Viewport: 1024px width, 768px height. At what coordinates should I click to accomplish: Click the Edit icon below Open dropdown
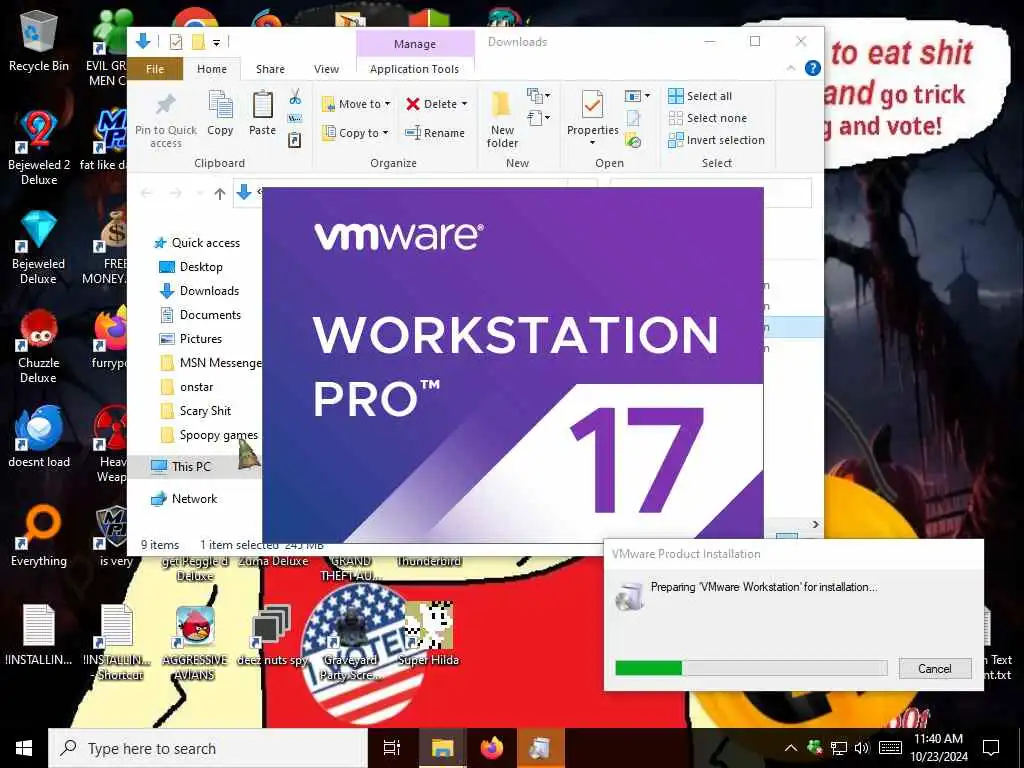coord(633,118)
